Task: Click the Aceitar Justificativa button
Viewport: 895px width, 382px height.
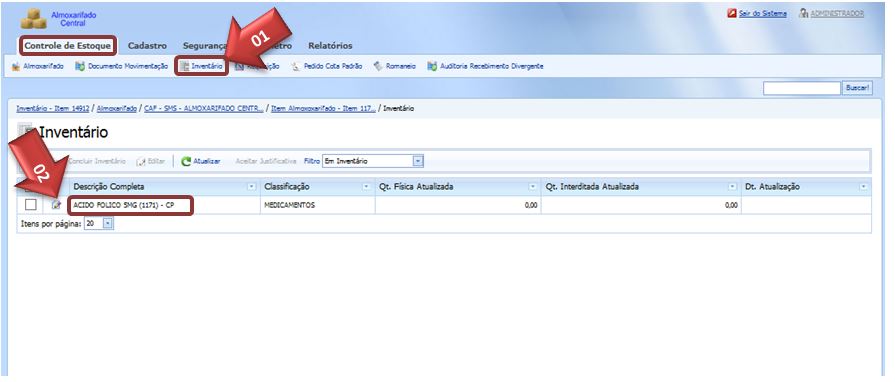Action: (265, 162)
